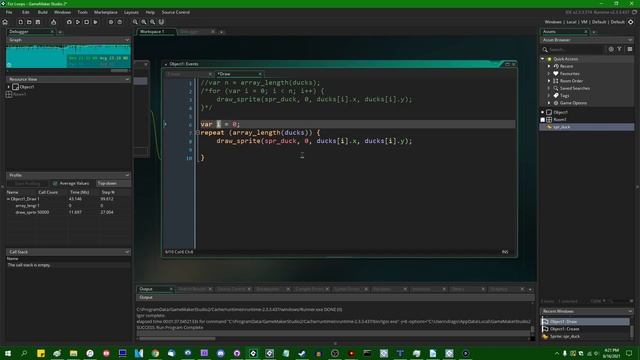Collapse the Call Stack section
The width and height of the screenshot is (640, 360).
point(127,252)
